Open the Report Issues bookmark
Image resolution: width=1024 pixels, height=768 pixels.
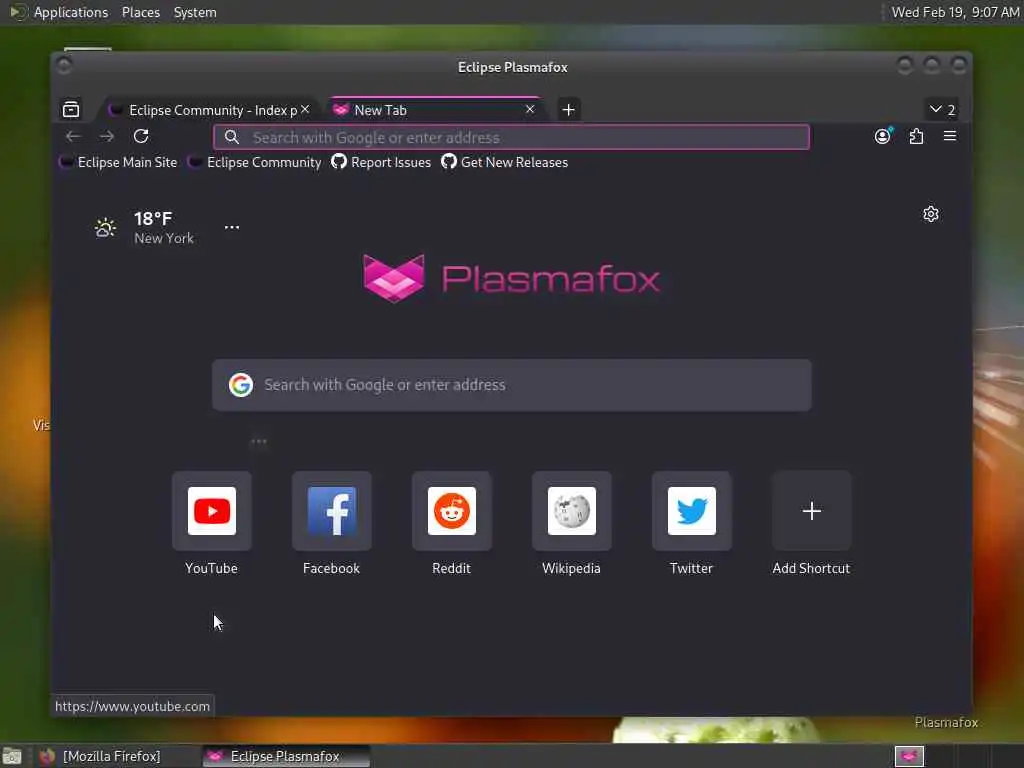[x=381, y=162]
